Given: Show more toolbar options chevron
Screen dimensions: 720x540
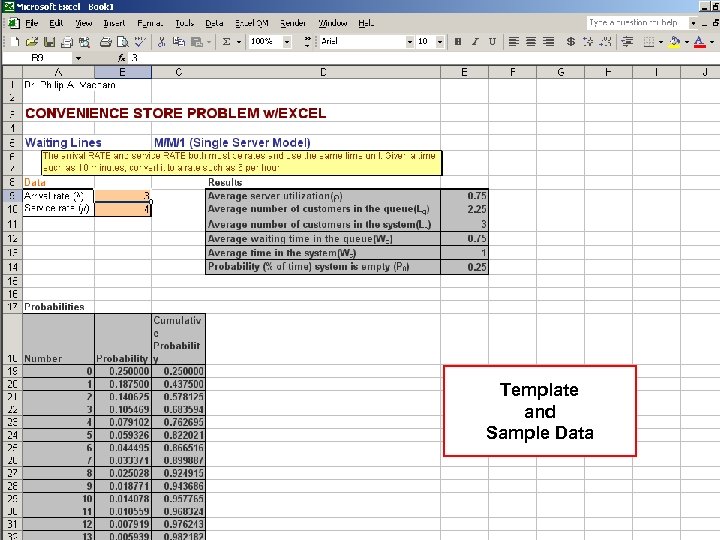Looking at the screenshot, I should 308,42.
